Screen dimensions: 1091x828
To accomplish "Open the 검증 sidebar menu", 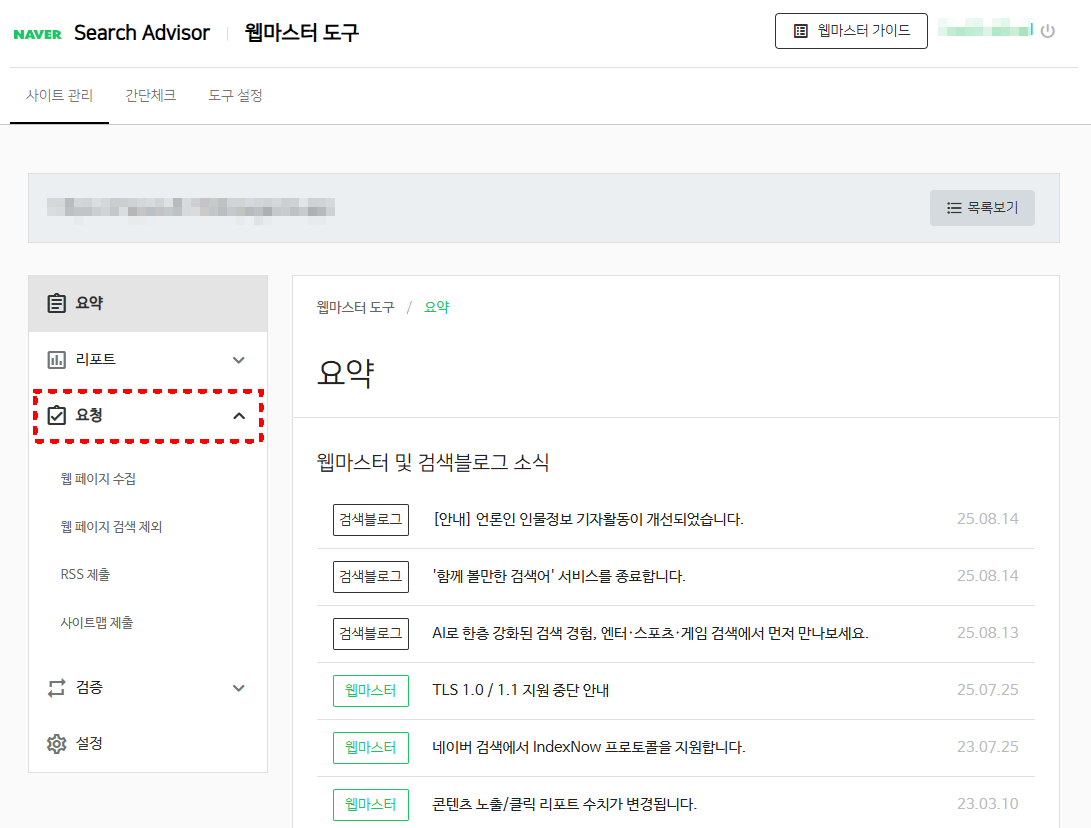I will [148, 688].
